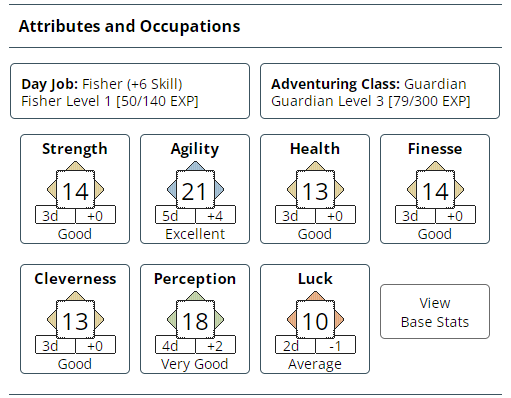Click the Attributes and Occupations heading
The width and height of the screenshot is (511, 398).
[x=129, y=26]
